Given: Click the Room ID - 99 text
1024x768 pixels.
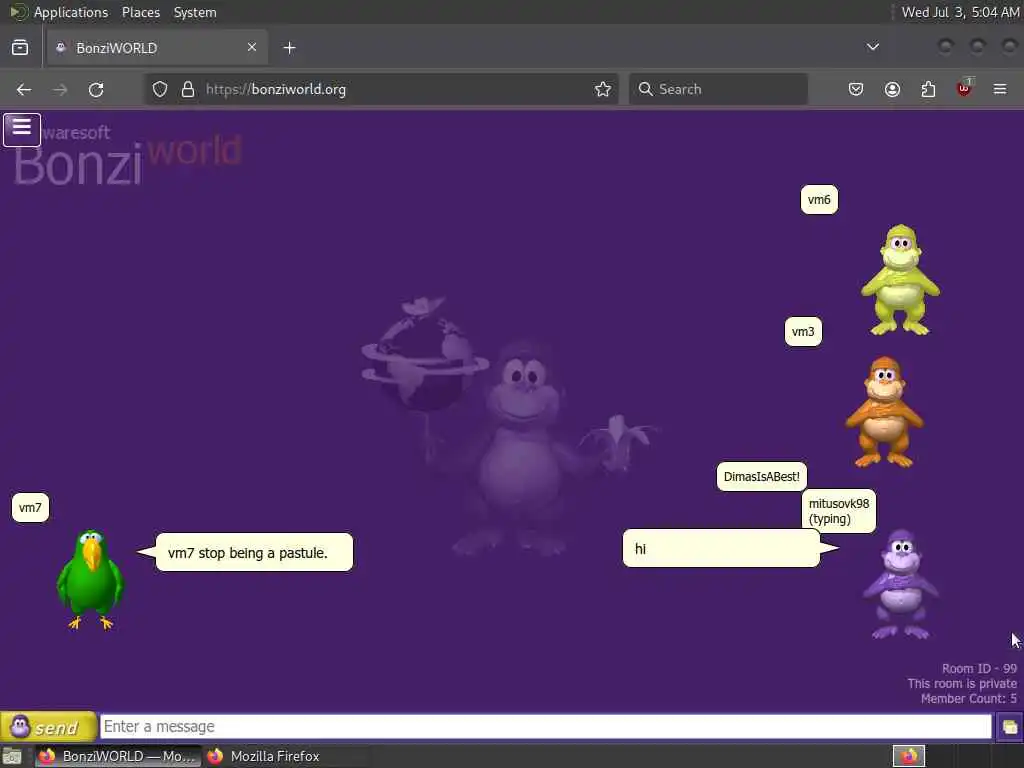Looking at the screenshot, I should pos(979,669).
